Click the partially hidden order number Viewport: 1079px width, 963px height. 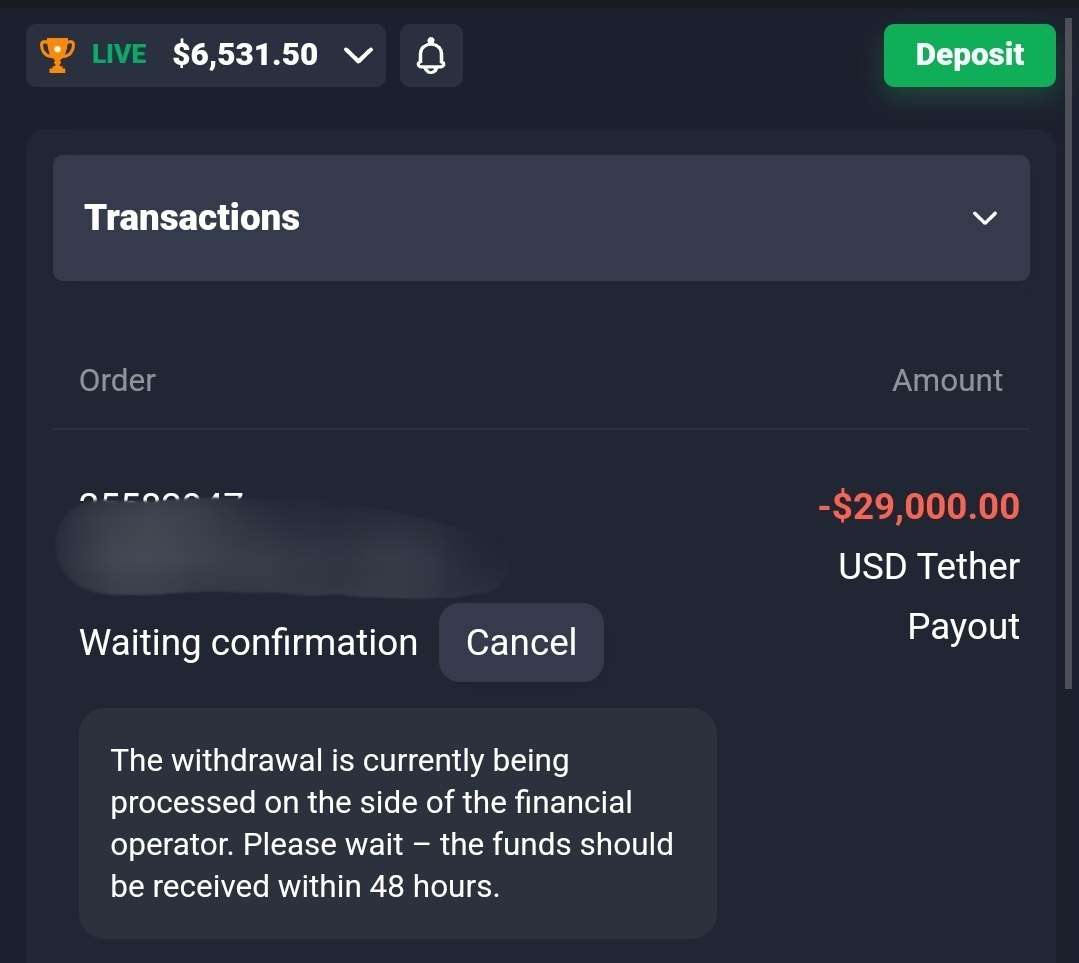coord(160,497)
